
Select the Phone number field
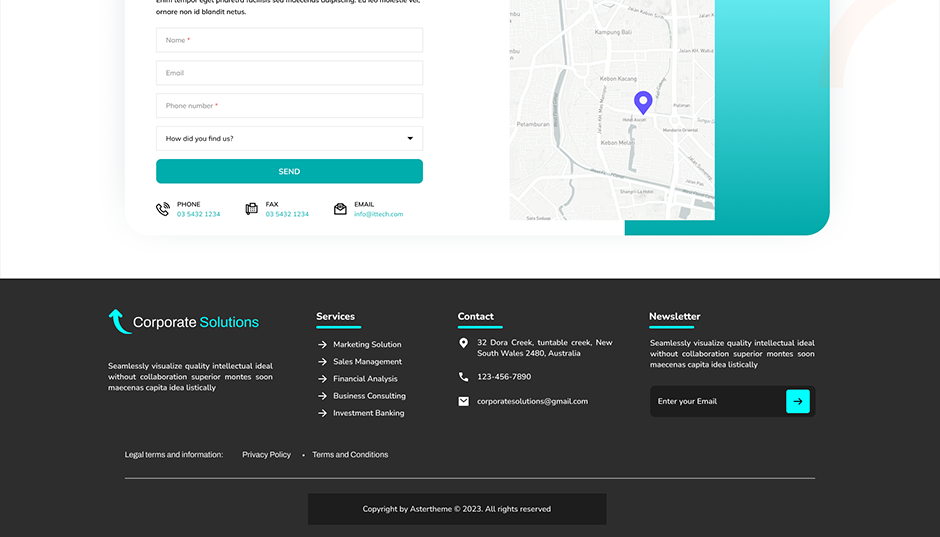tap(289, 106)
